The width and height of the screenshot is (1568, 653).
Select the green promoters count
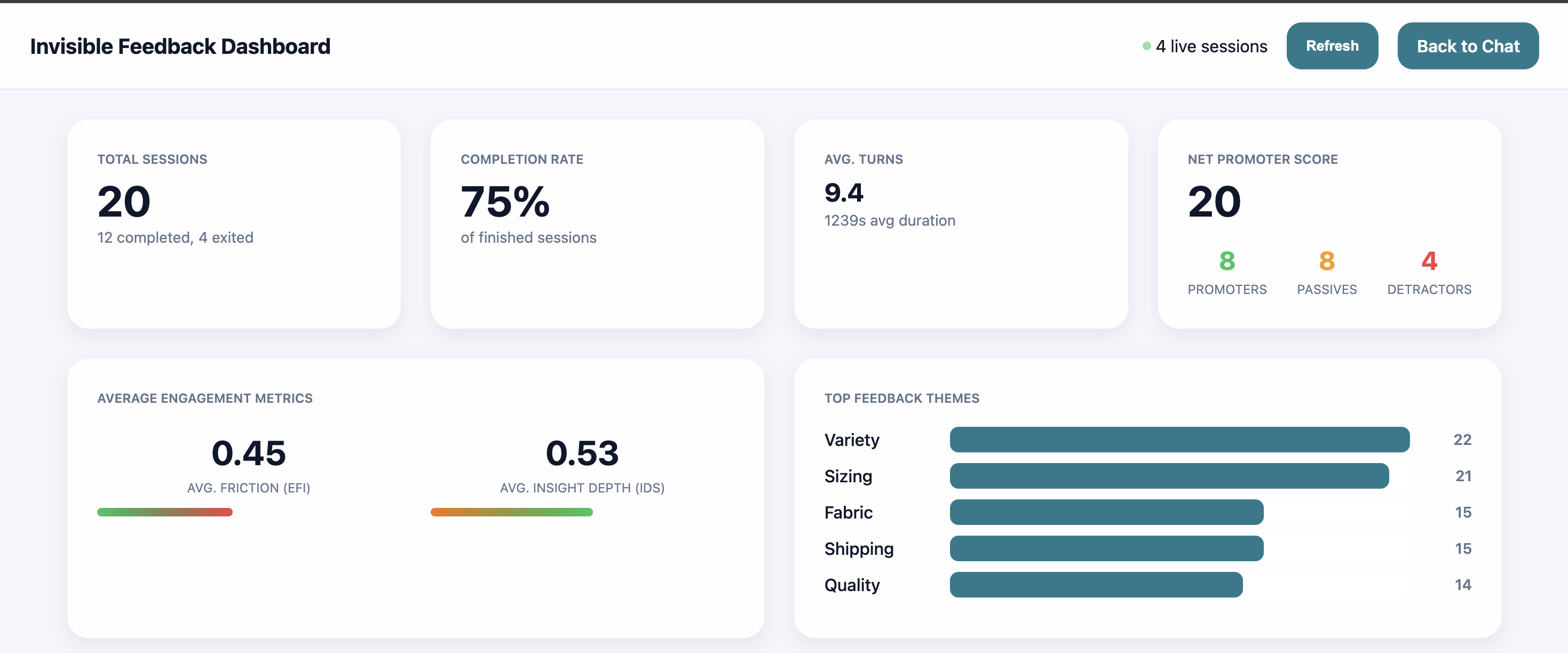pos(1226,261)
